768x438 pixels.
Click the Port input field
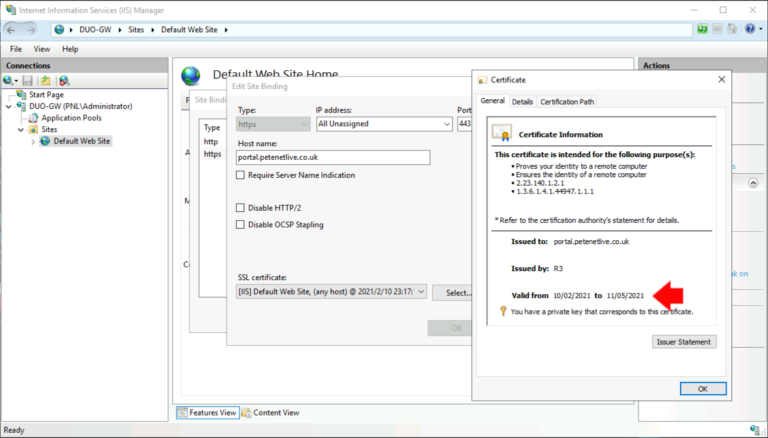[x=464, y=124]
